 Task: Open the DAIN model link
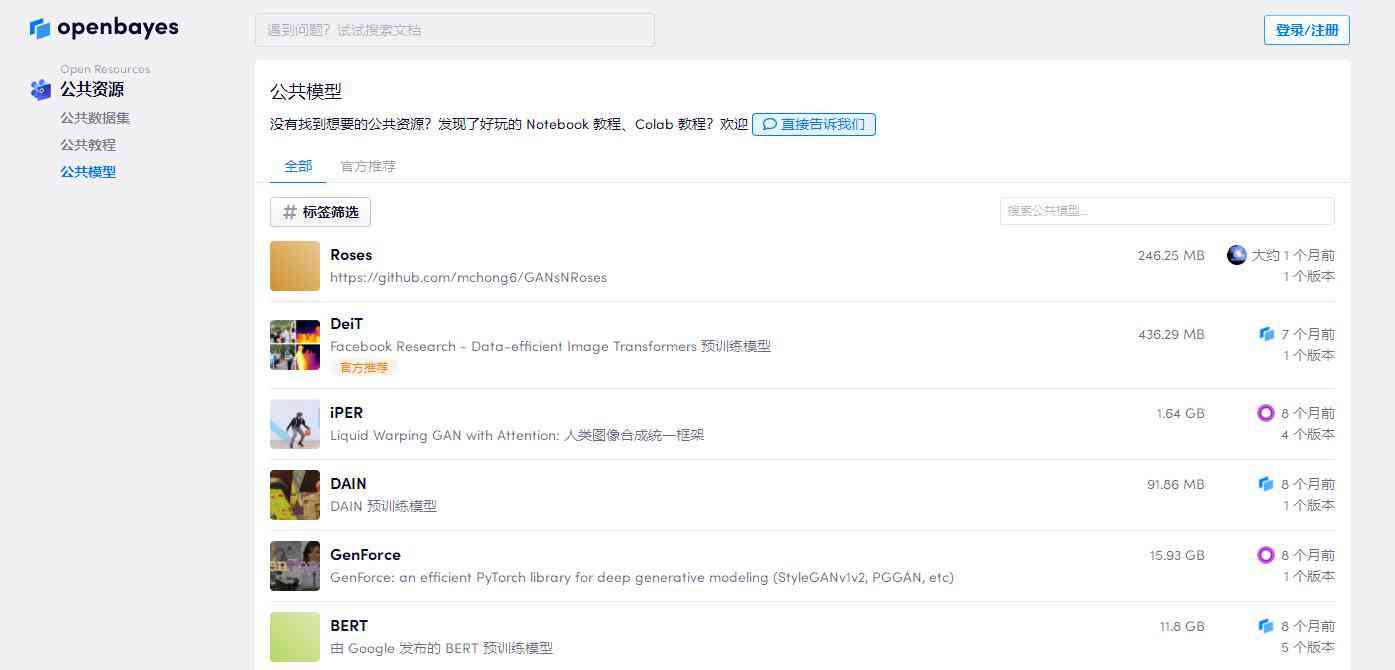pyautogui.click(x=349, y=484)
